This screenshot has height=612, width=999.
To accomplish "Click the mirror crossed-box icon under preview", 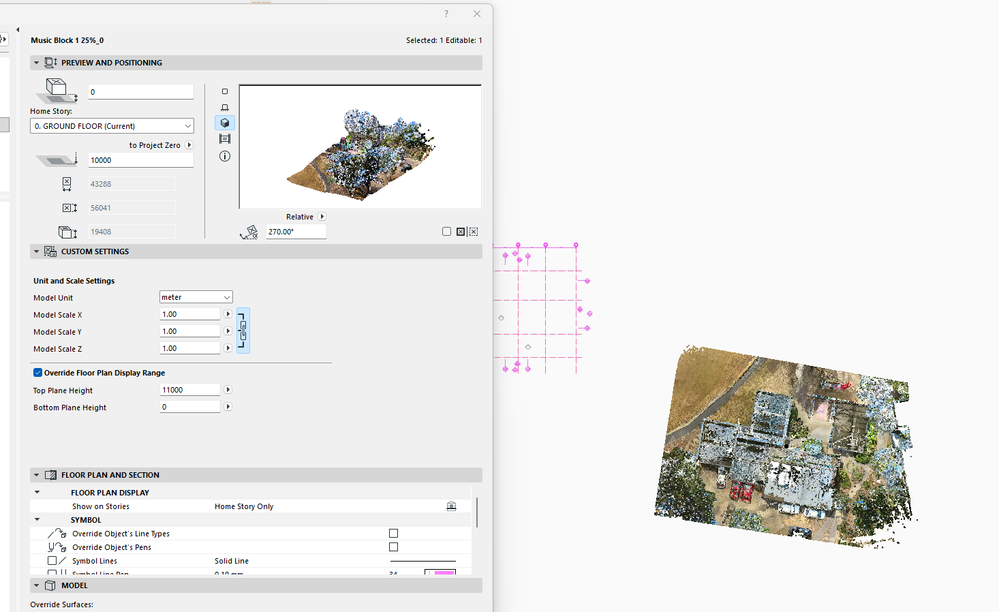I will click(x=461, y=232).
